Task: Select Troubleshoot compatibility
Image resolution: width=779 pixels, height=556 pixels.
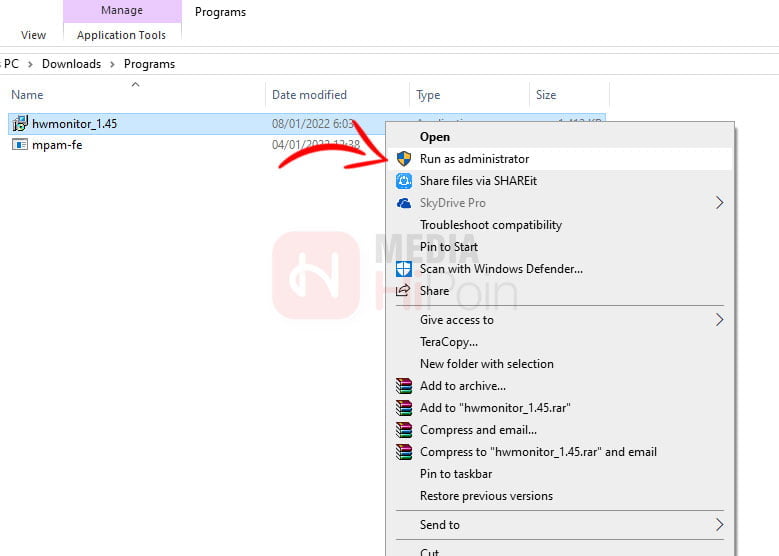Action: [560, 225]
